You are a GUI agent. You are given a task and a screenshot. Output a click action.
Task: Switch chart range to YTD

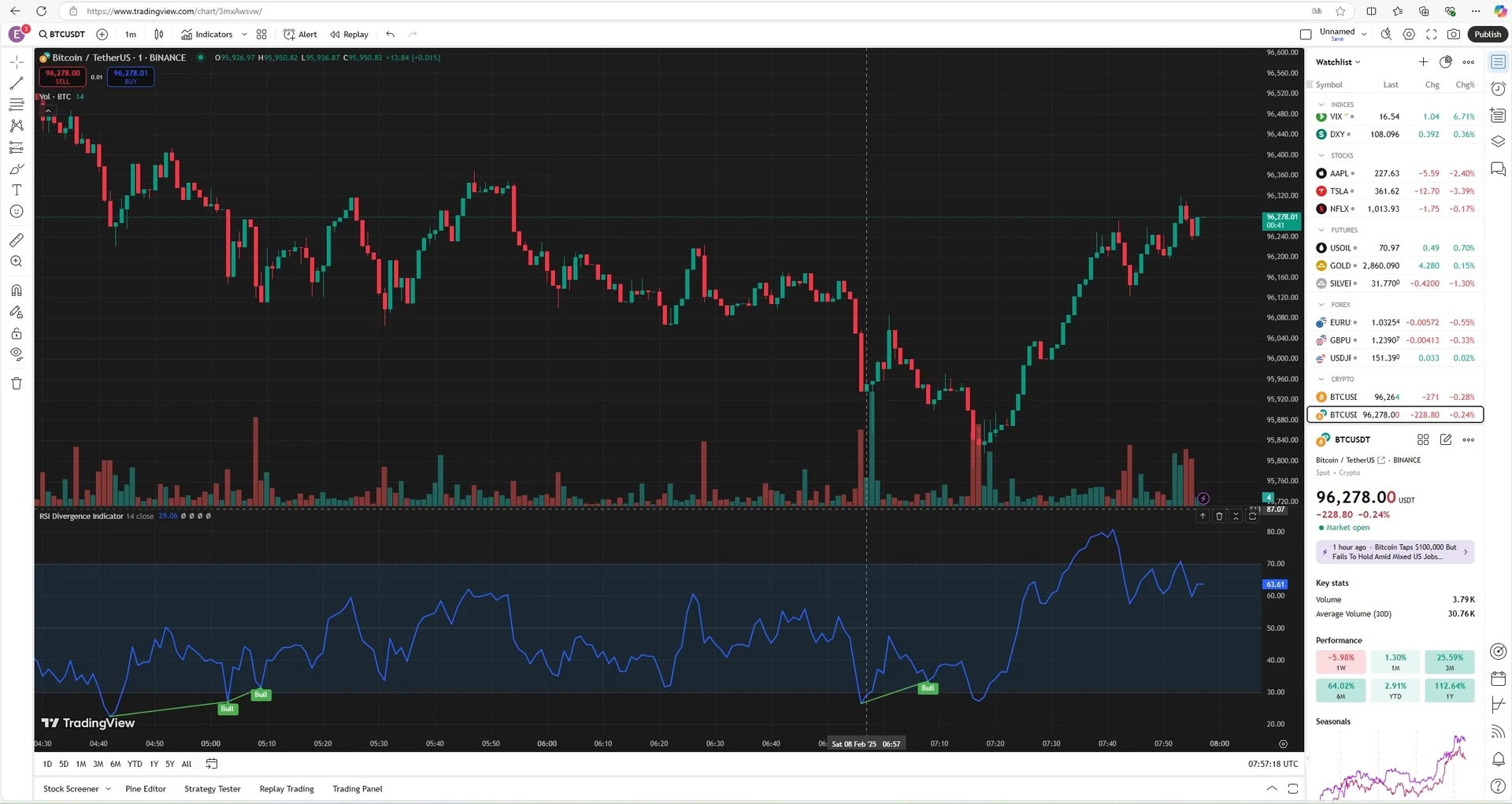pyautogui.click(x=135, y=764)
